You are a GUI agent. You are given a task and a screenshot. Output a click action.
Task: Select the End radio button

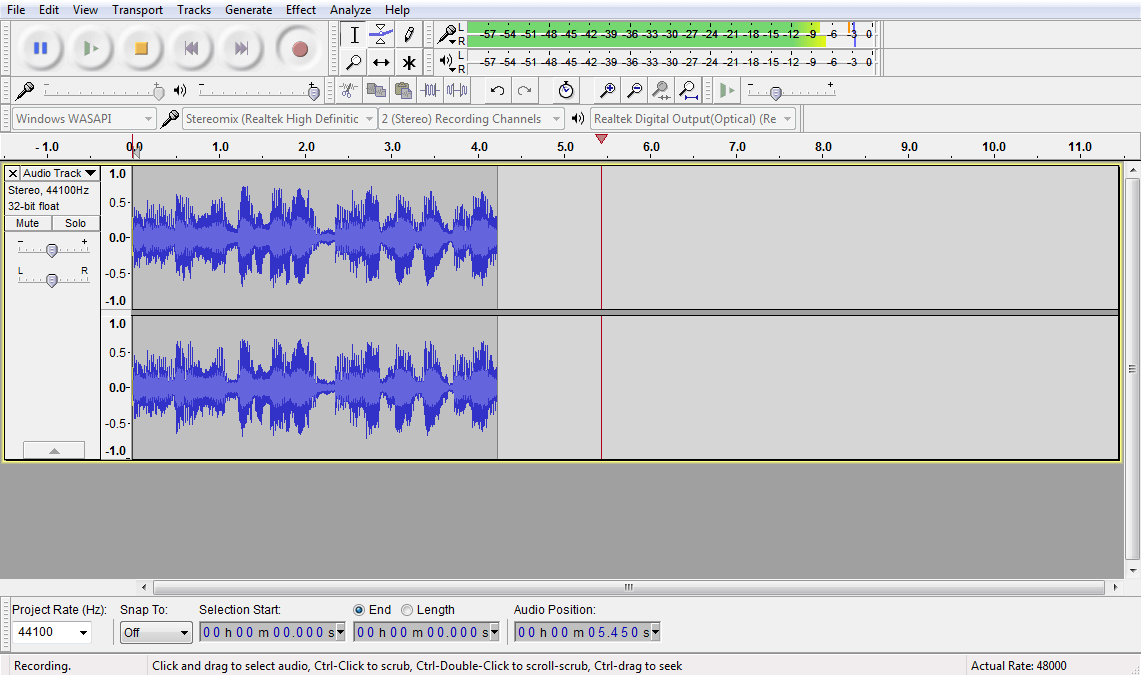359,610
